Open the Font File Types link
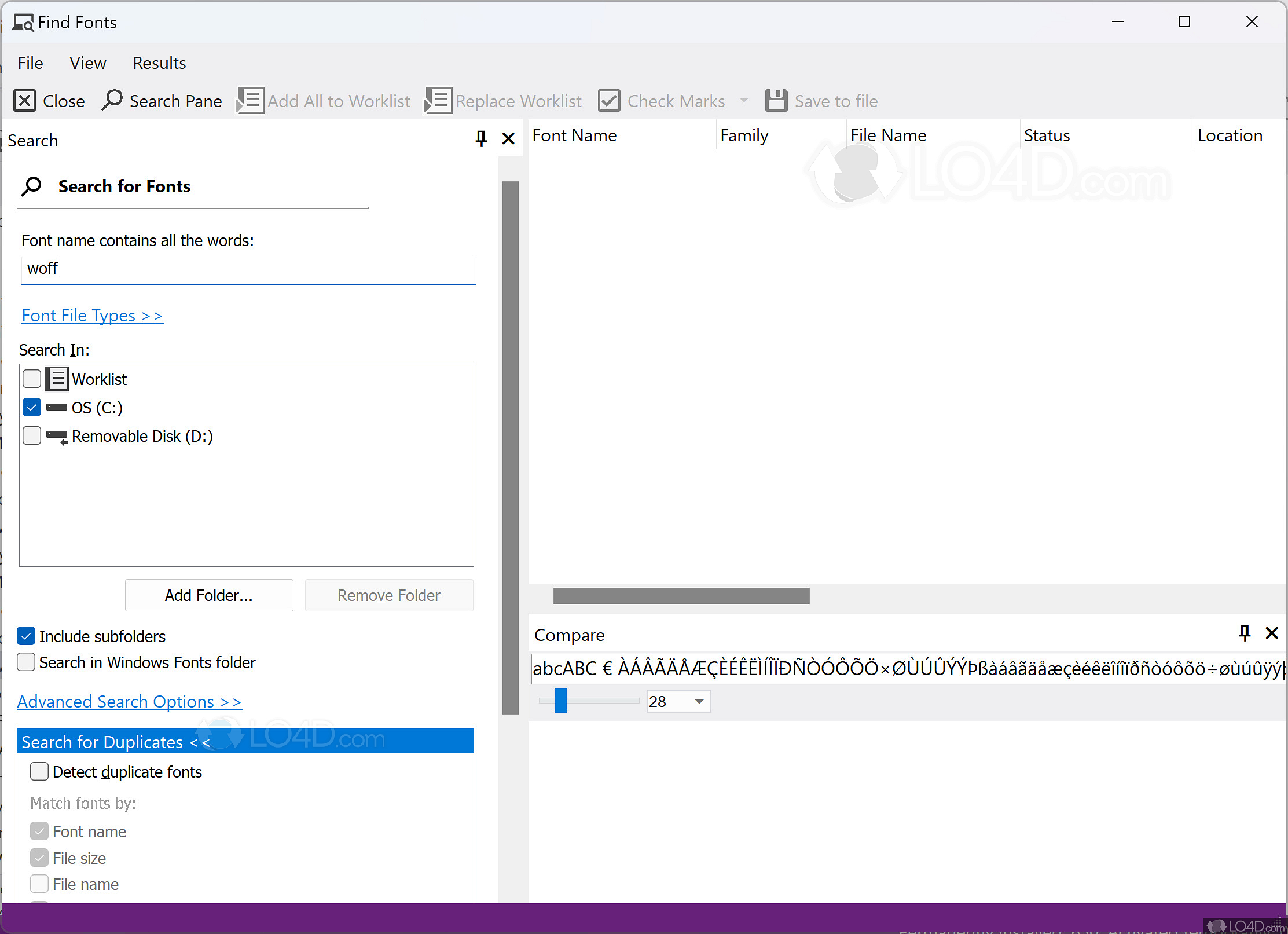The width and height of the screenshot is (1288, 934). coord(92,316)
